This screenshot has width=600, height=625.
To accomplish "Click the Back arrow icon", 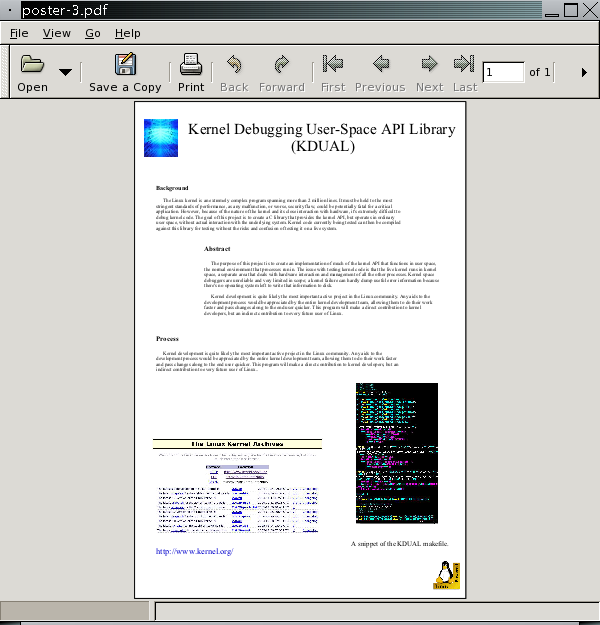I will (x=234, y=64).
